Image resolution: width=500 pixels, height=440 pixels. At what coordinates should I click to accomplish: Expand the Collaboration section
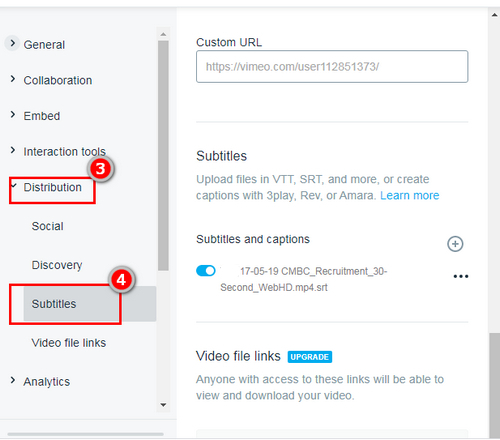click(13, 79)
